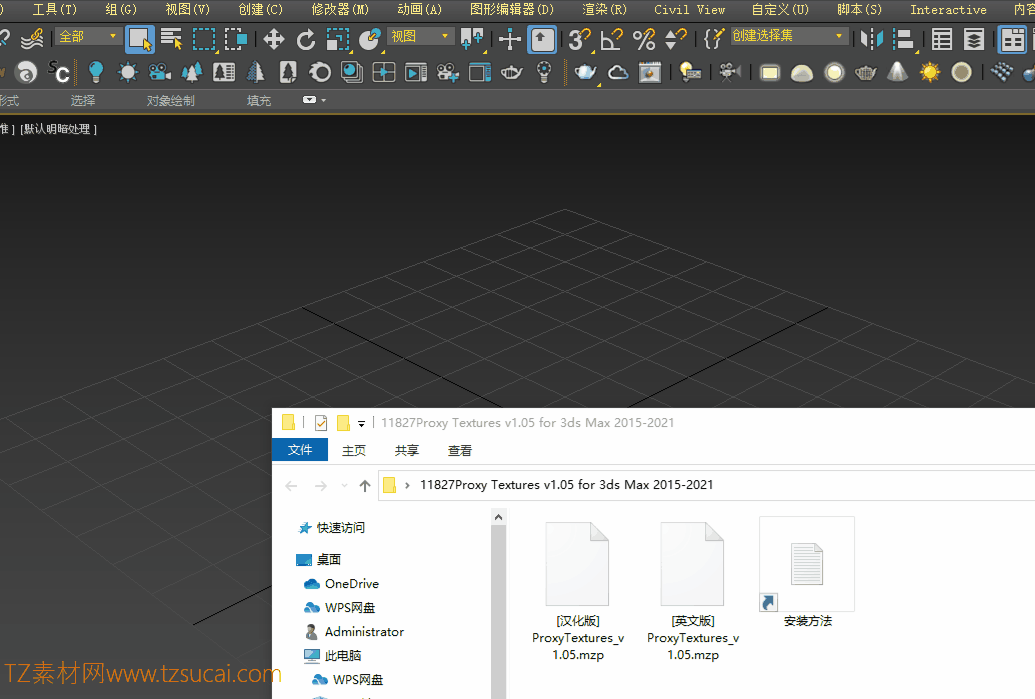The image size is (1035, 699).
Task: Open the 全部 selection filter dropdown
Action: (88, 36)
